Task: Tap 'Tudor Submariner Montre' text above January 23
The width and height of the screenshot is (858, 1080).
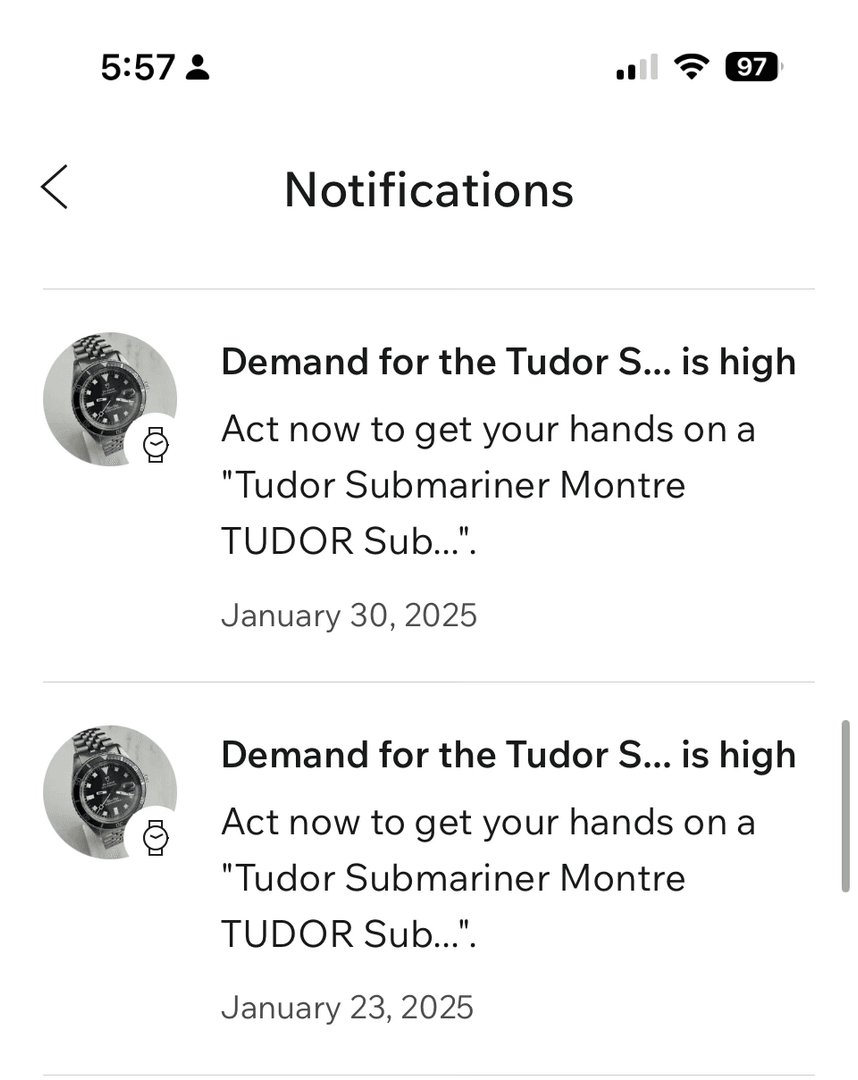Action: [453, 878]
